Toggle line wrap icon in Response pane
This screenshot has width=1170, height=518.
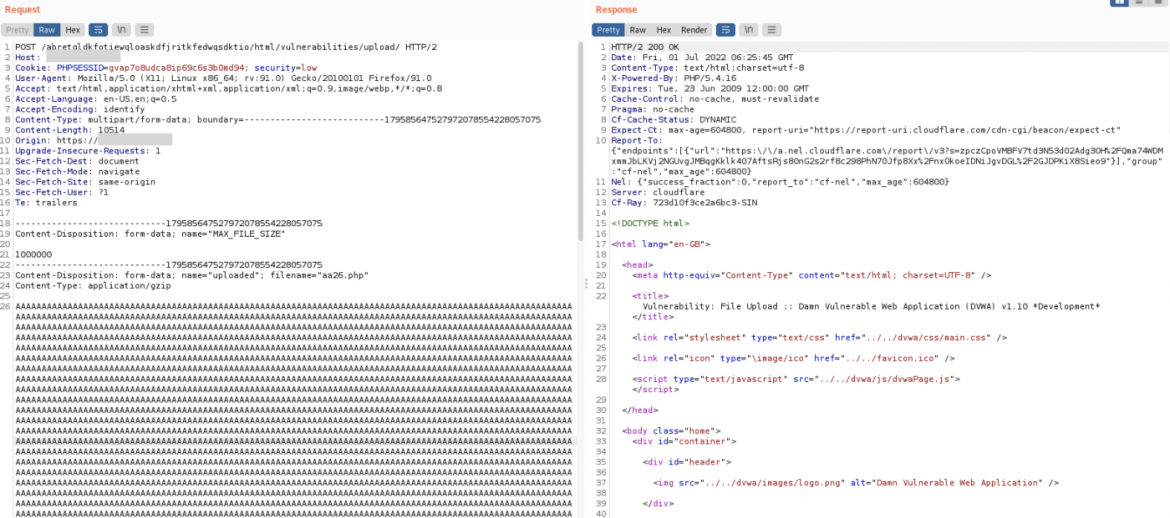725,30
